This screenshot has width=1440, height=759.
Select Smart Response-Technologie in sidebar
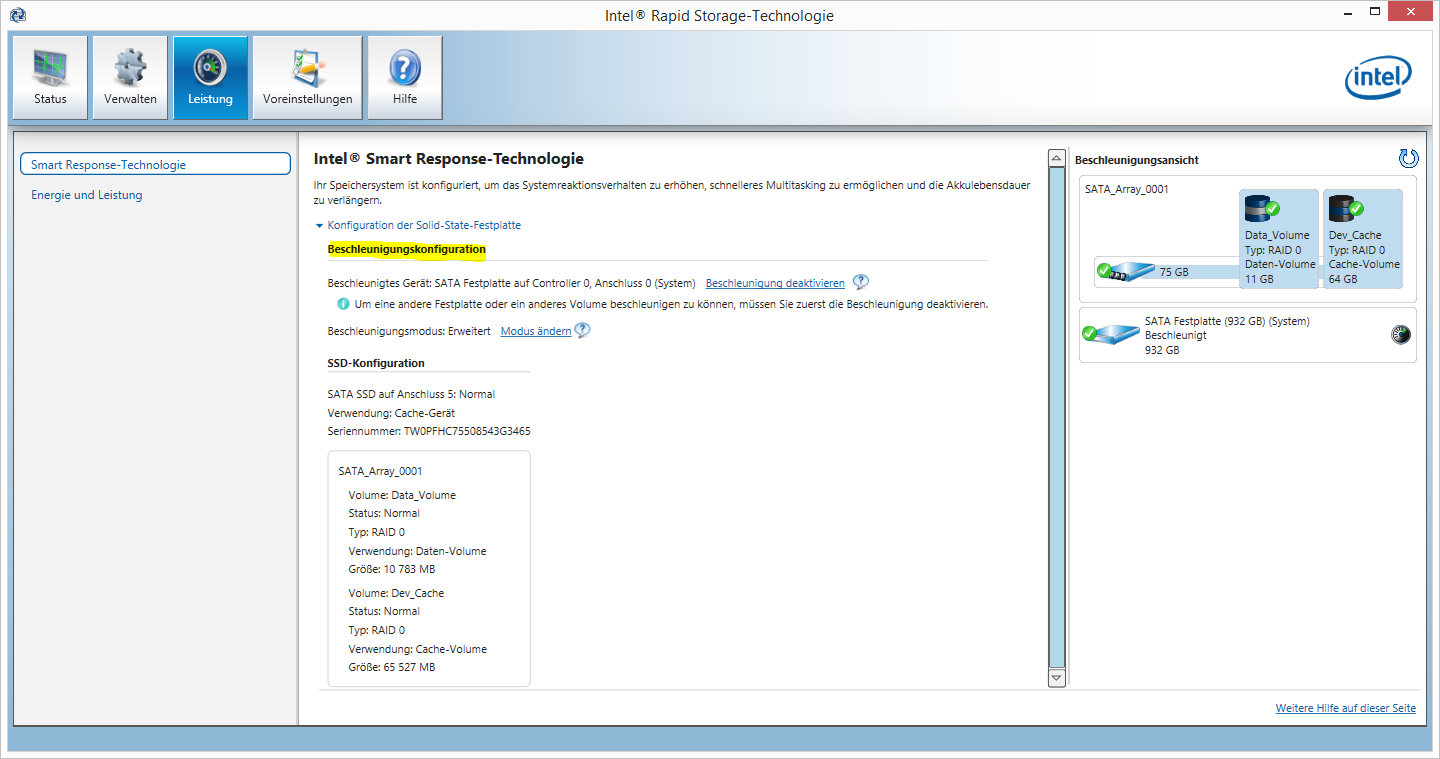click(155, 165)
